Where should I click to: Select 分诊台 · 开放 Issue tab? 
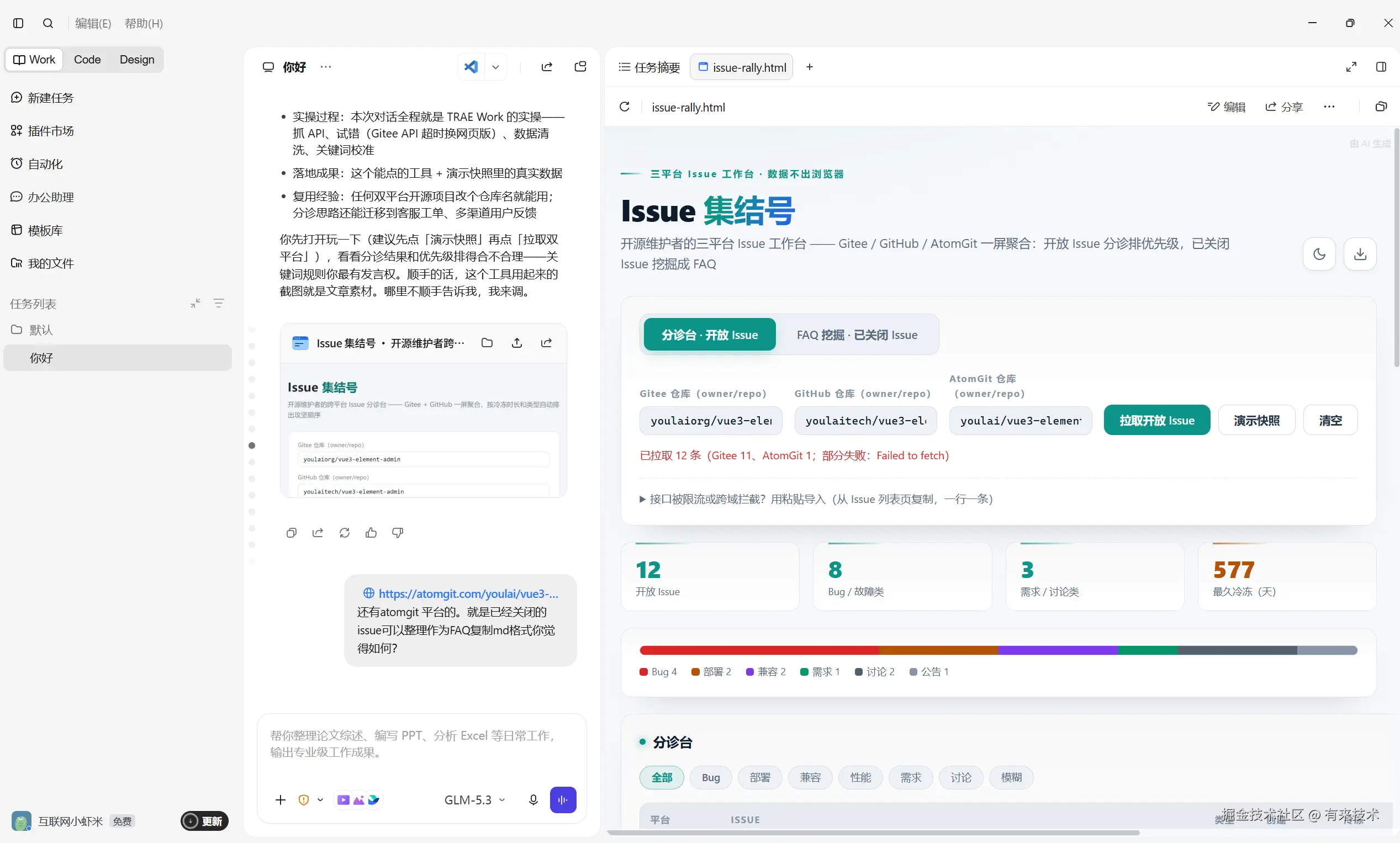pyautogui.click(x=710, y=335)
